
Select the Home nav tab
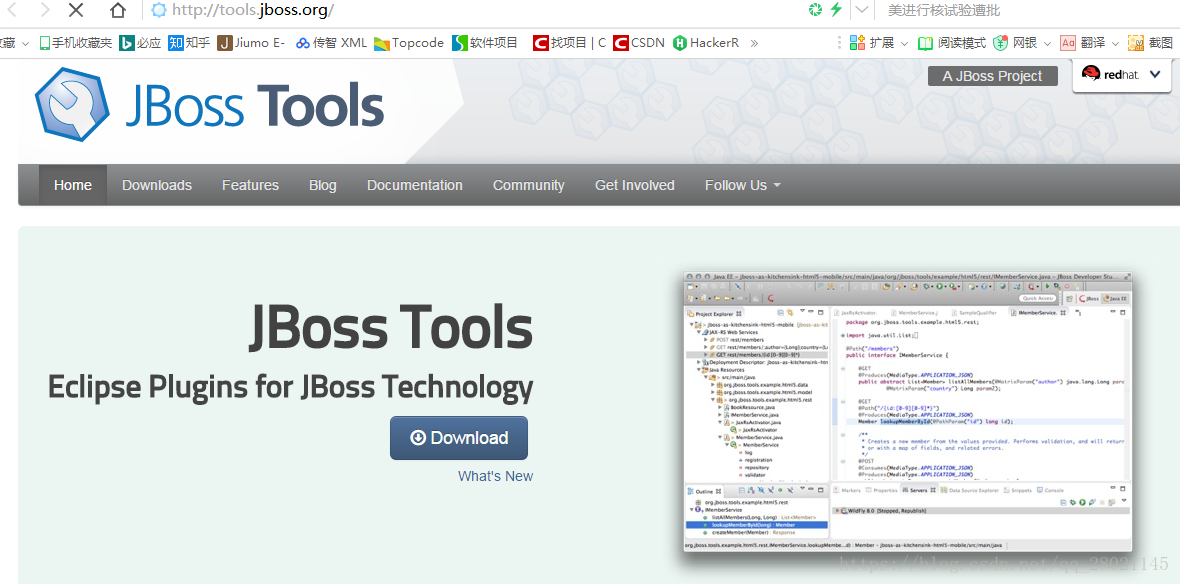(73, 185)
